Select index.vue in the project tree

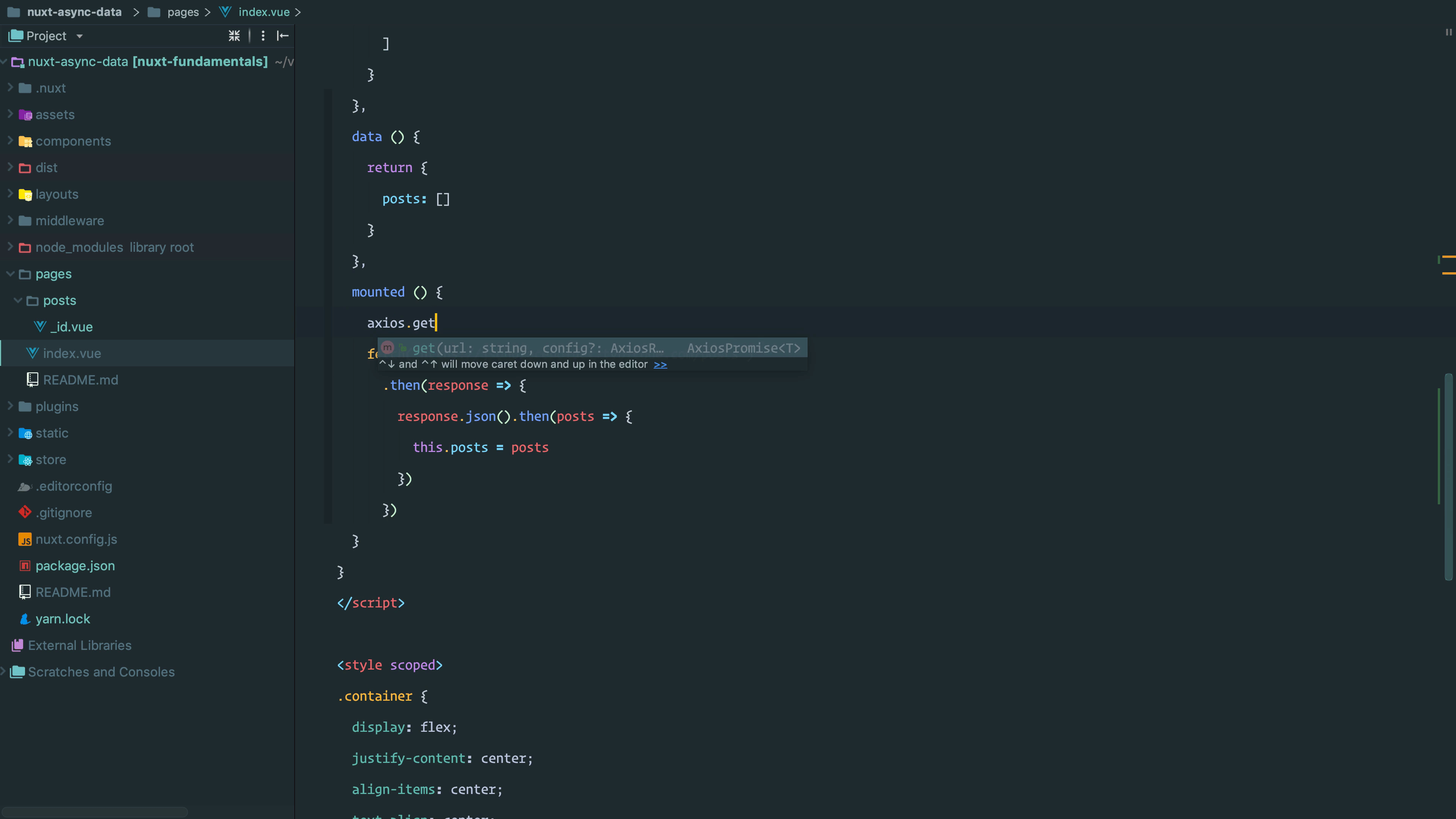coord(72,353)
